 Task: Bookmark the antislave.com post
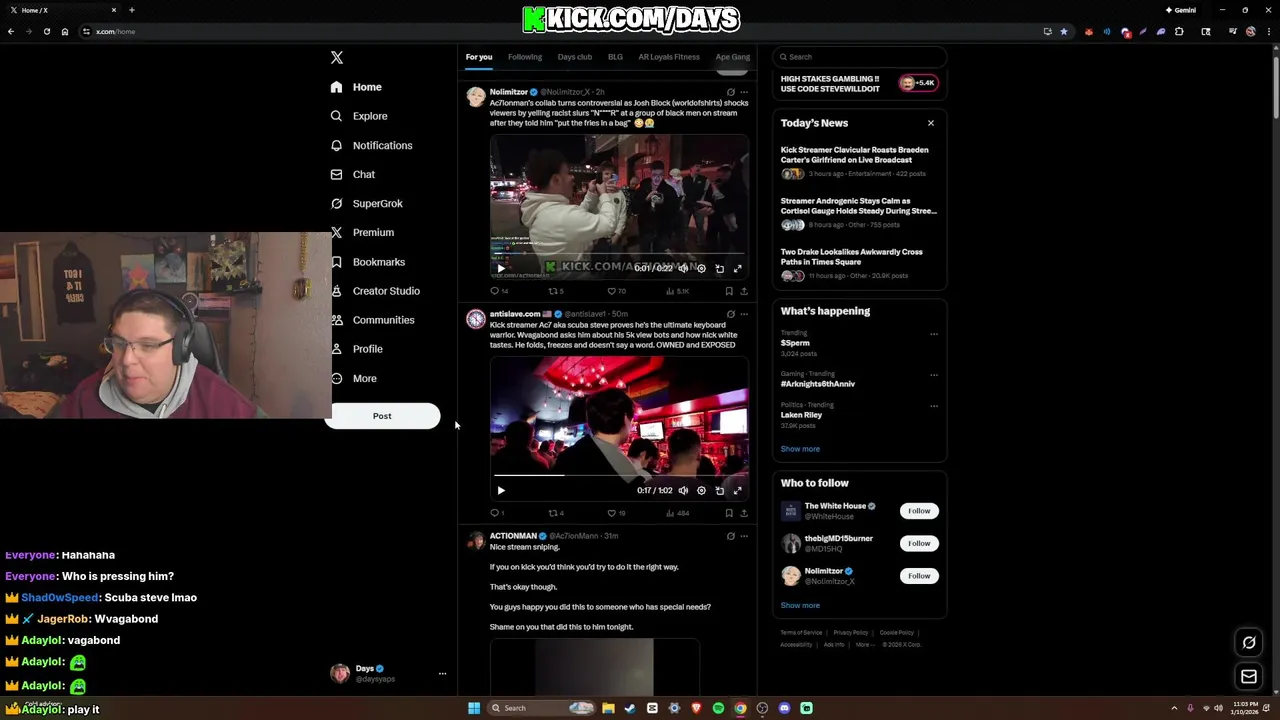coord(729,513)
